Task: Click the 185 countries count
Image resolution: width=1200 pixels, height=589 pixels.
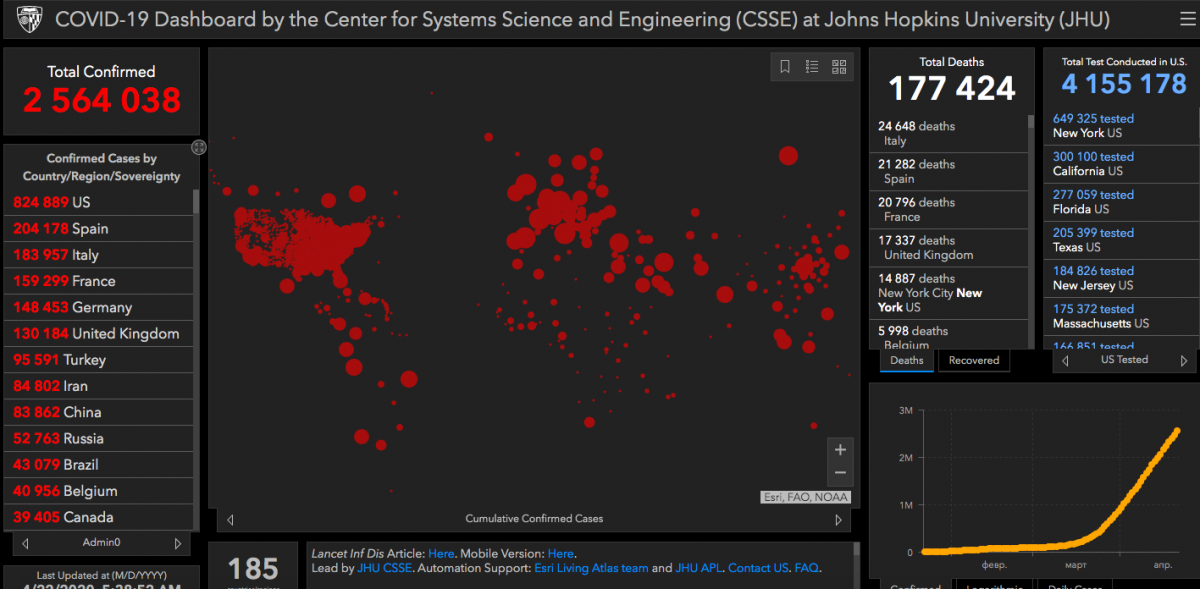Action: click(253, 569)
